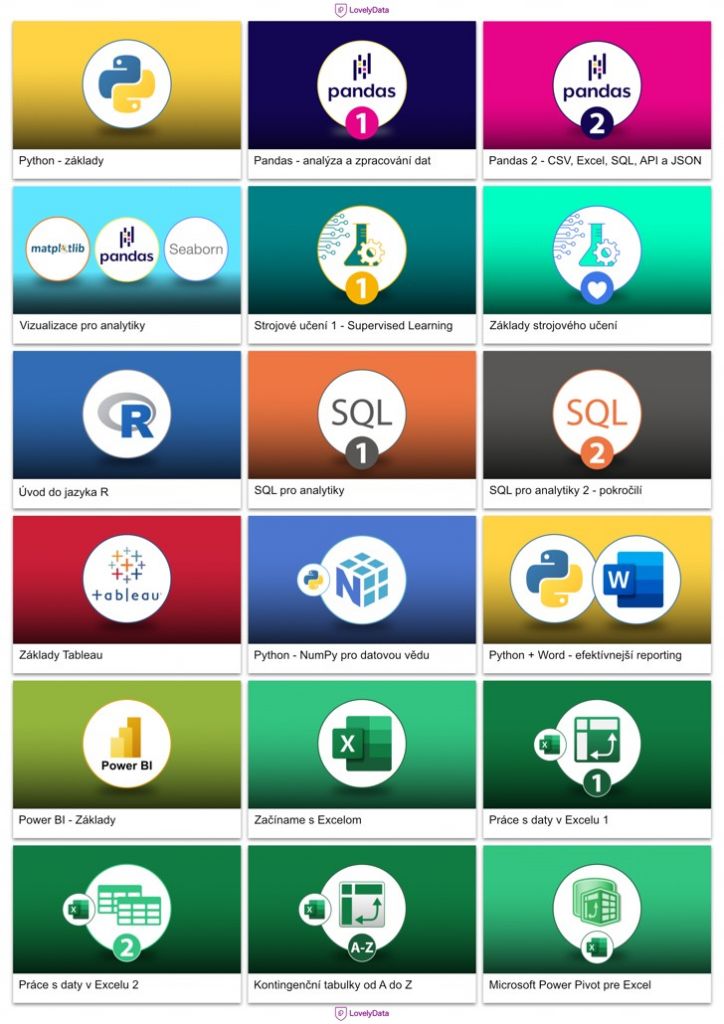724x1024 pixels.
Task: Click the Power BI logo icon
Action: (x=126, y=743)
